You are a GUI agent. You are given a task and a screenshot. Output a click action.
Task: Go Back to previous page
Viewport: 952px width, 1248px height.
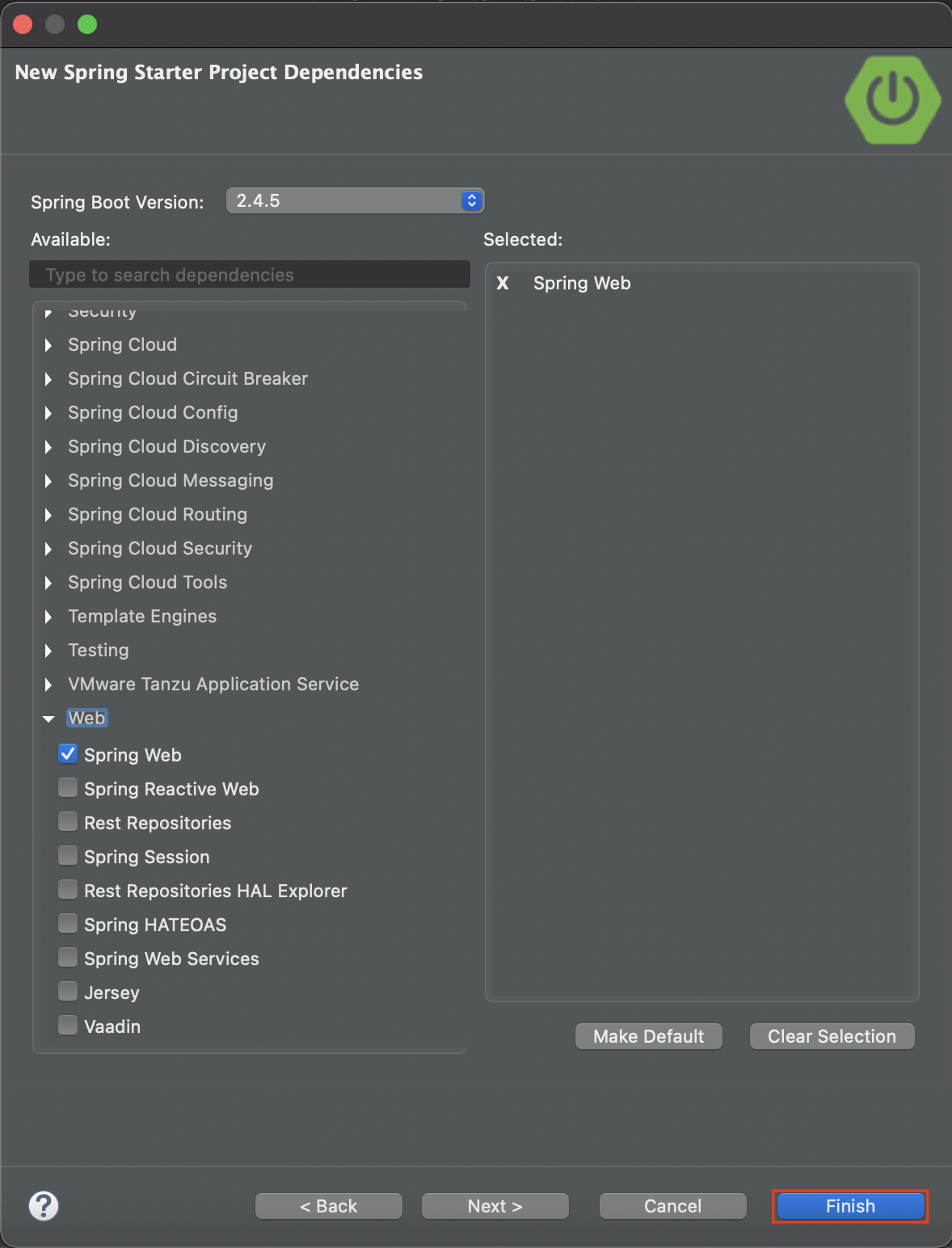[328, 1206]
